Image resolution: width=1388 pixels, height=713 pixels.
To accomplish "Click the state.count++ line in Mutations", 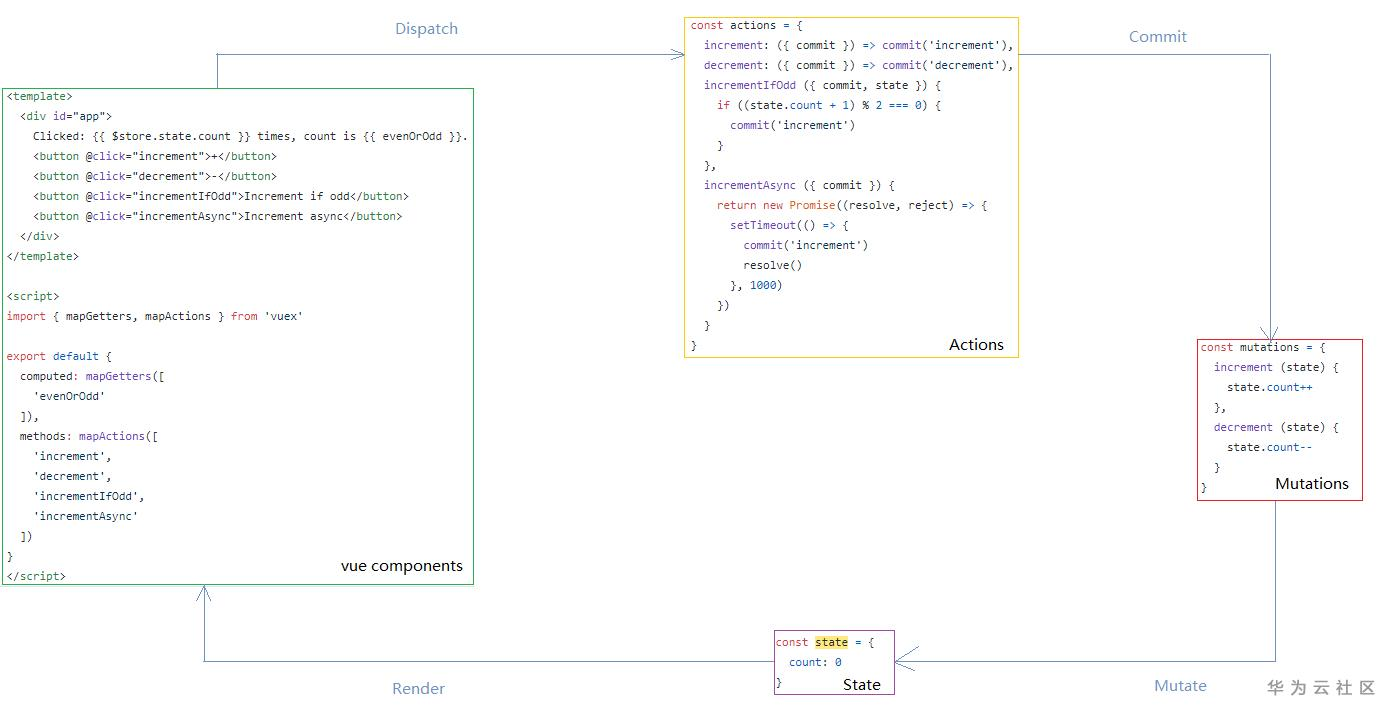I will [1269, 387].
